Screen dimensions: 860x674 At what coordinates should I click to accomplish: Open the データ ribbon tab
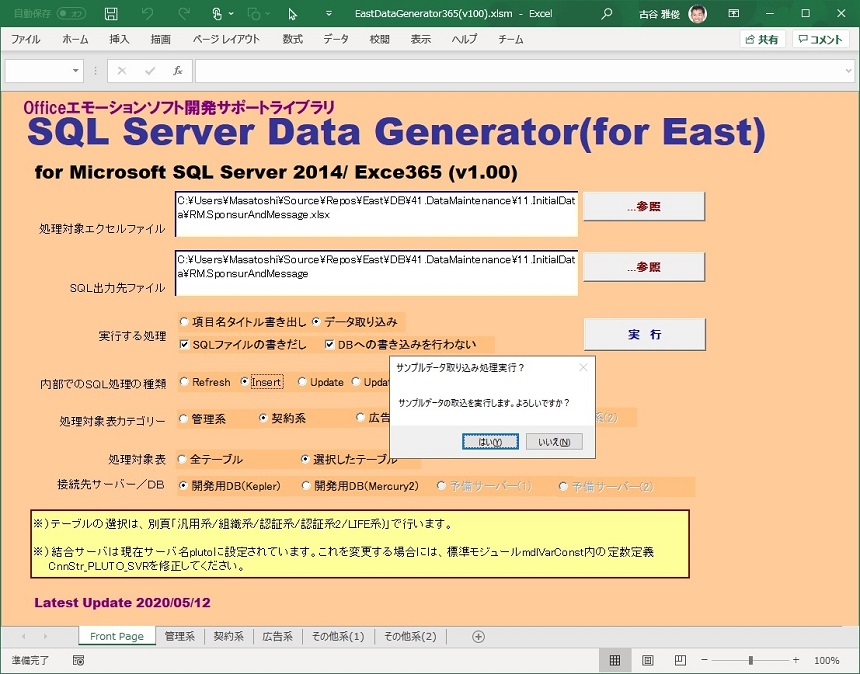(336, 39)
